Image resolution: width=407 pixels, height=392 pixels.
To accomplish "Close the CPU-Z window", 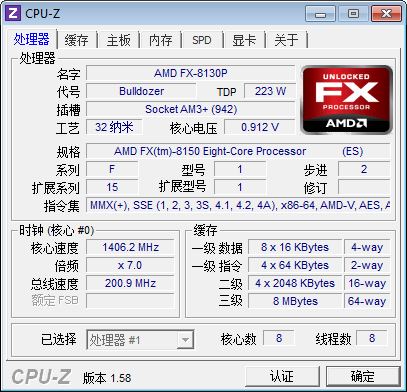I will point(386,14).
